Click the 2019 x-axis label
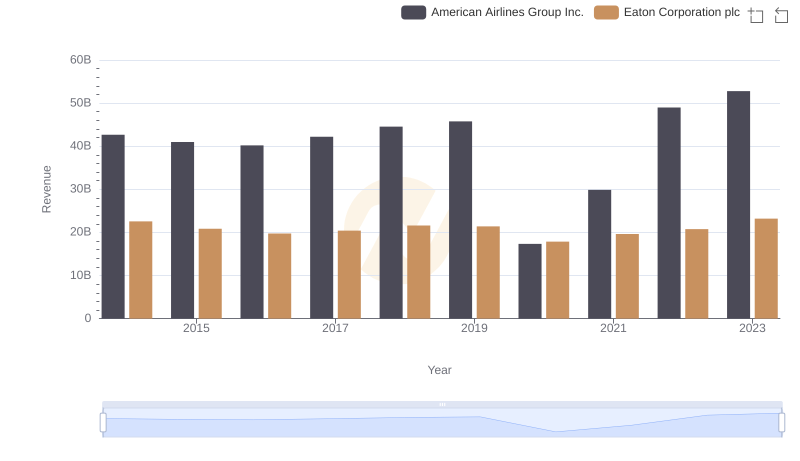 [x=474, y=328]
